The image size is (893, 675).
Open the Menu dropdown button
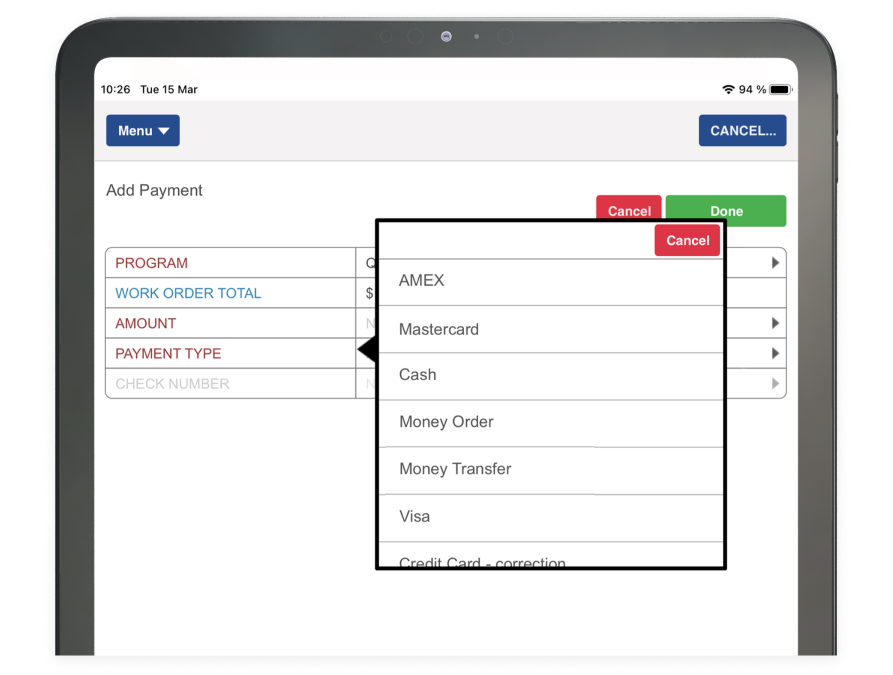coord(142,130)
